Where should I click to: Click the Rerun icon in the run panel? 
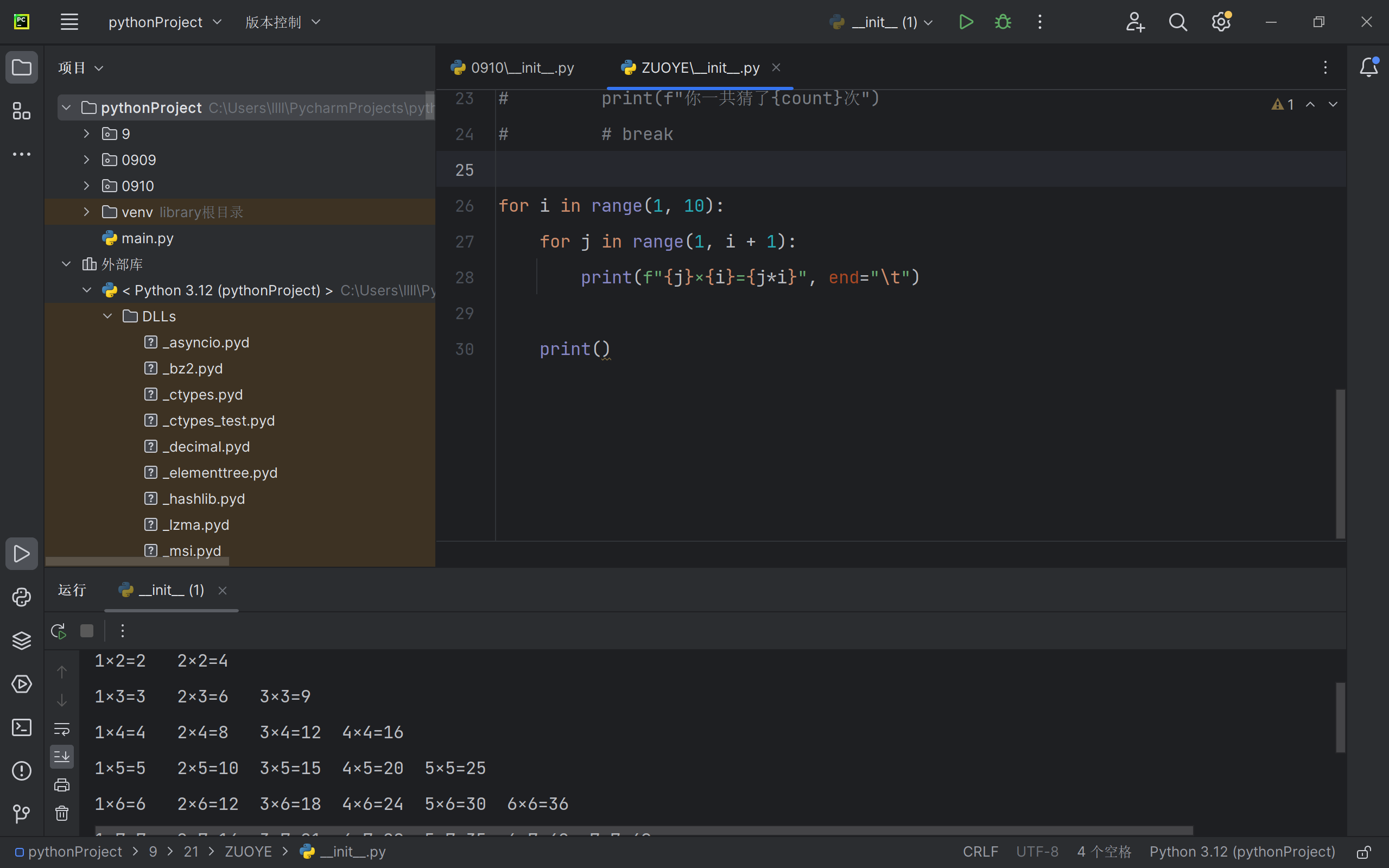(x=57, y=630)
